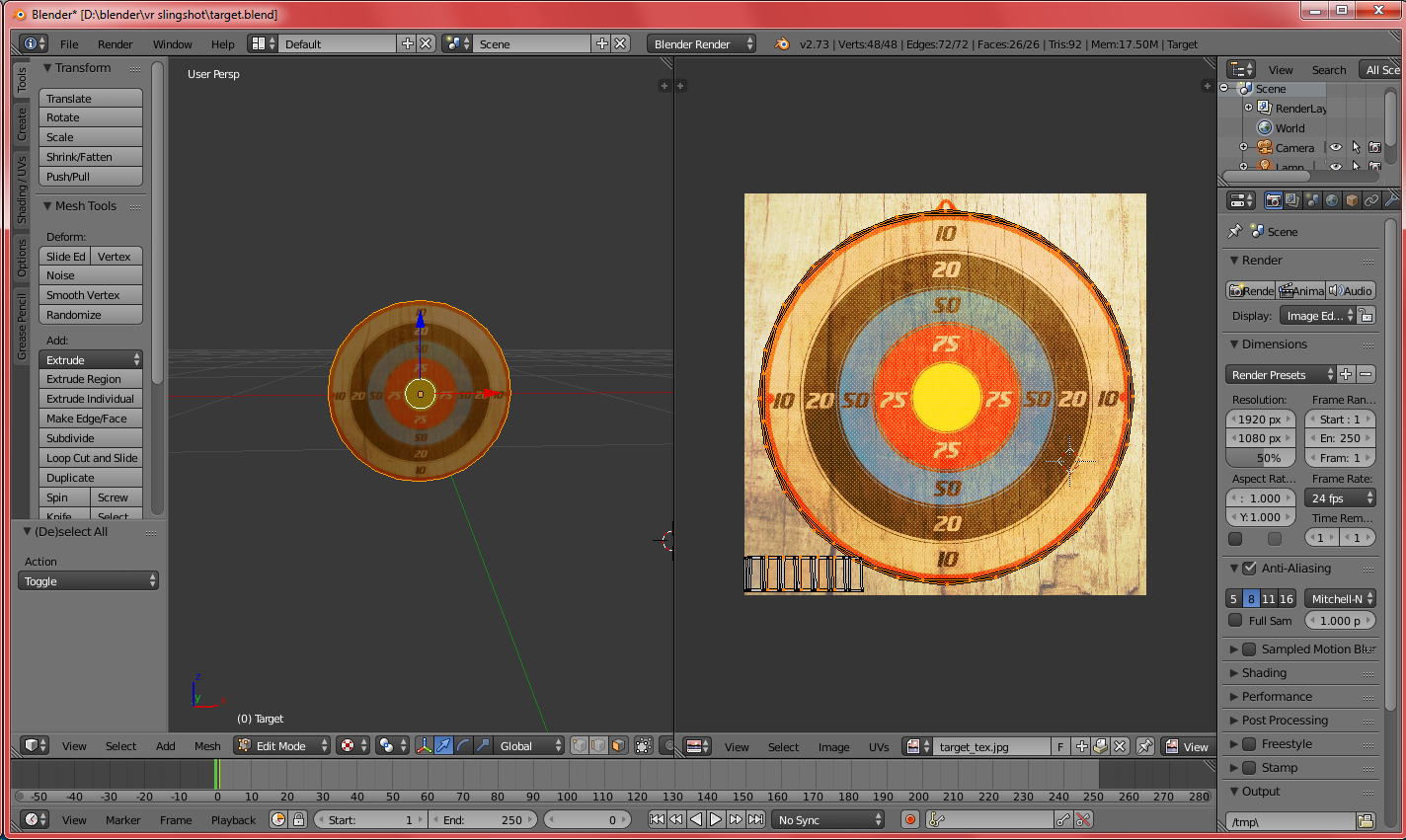Open the UVs menu in image editor
This screenshot has width=1406, height=840.
point(879,747)
